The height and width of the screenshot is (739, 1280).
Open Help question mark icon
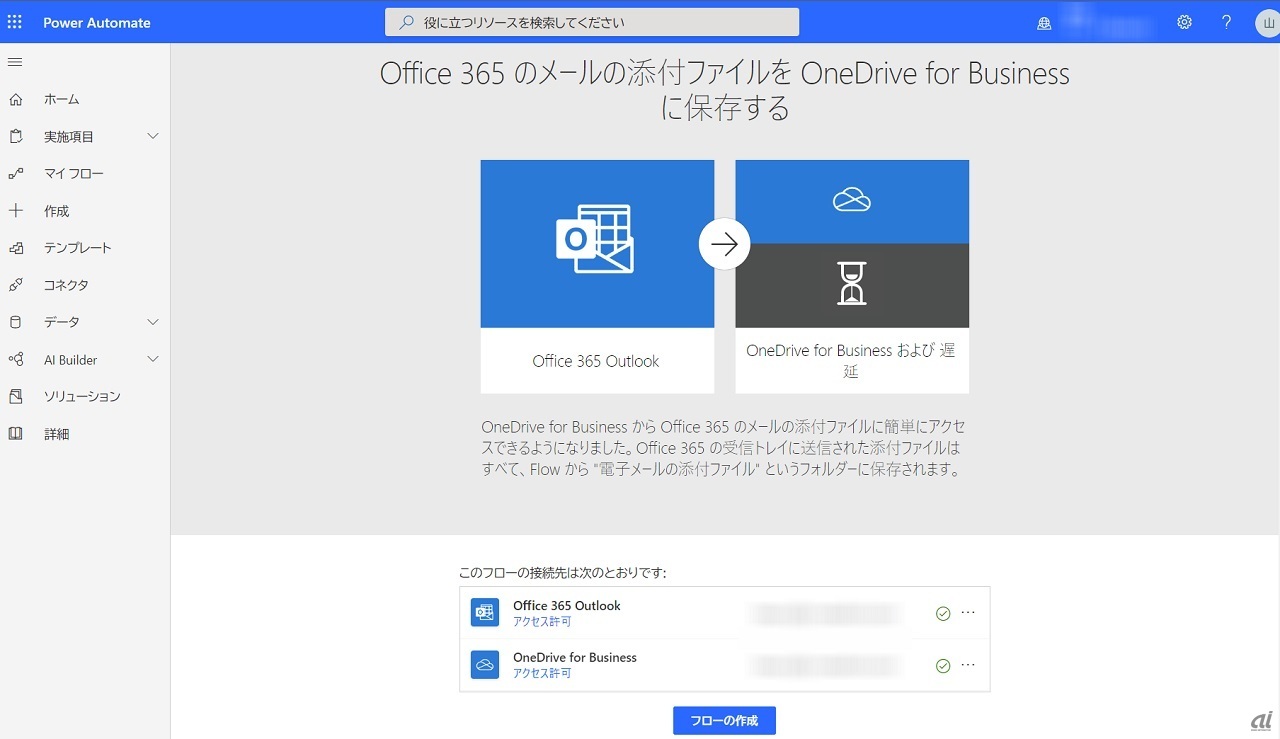coord(1227,22)
